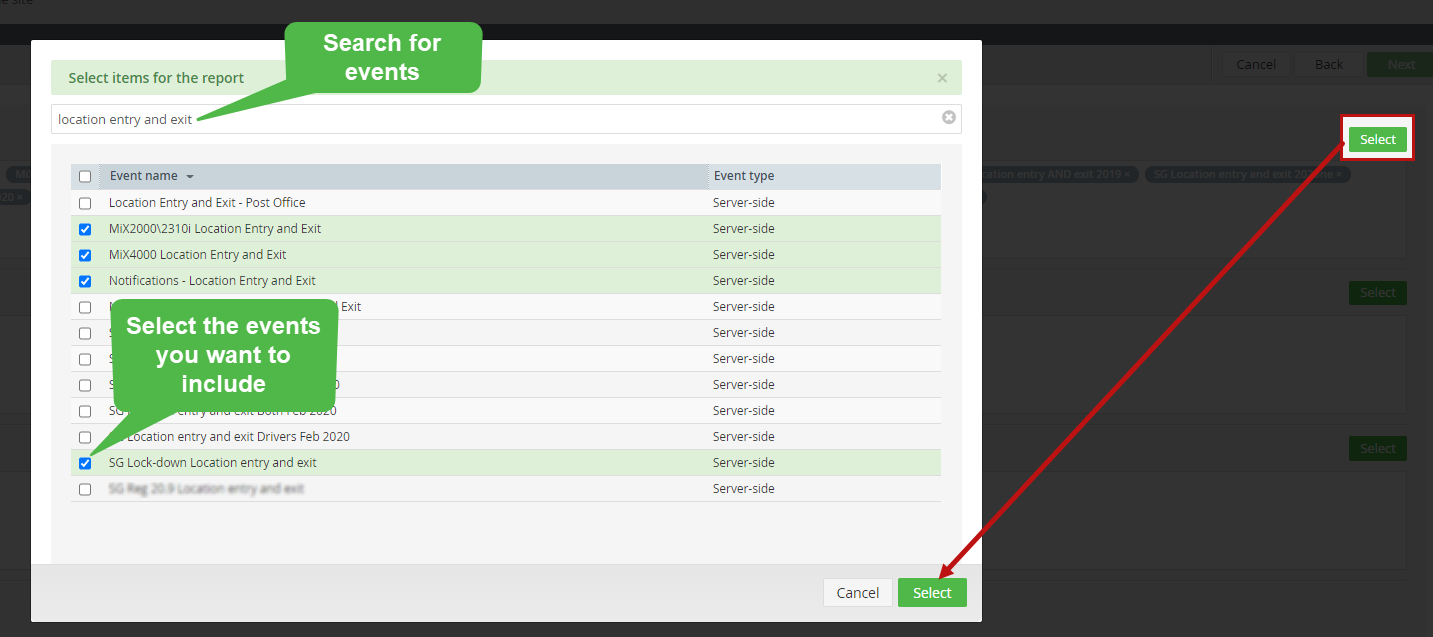The image size is (1433, 637).
Task: Uncheck MiX4000 Location Entry and Exit
Action: (x=85, y=255)
